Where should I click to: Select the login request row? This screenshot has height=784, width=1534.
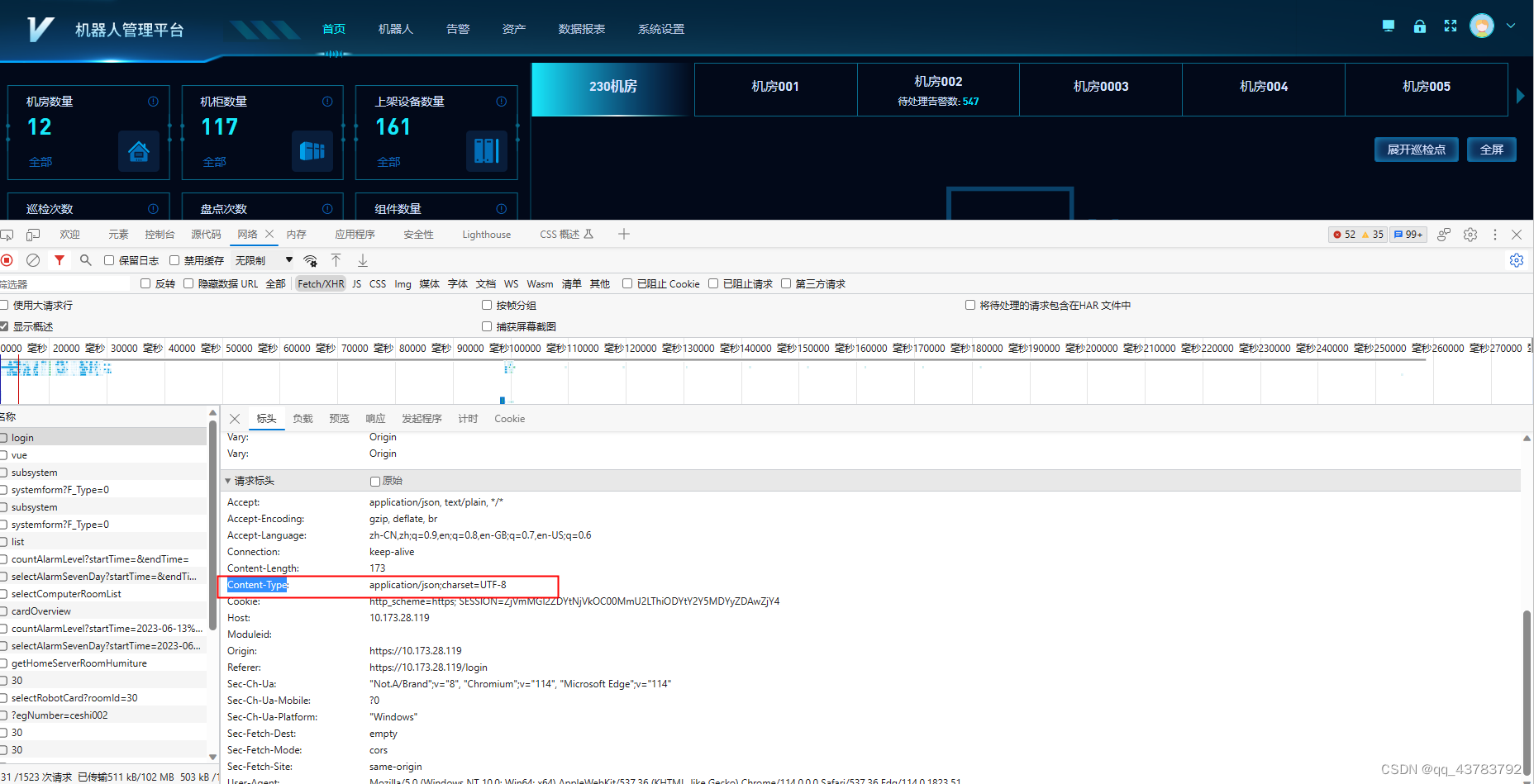103,438
